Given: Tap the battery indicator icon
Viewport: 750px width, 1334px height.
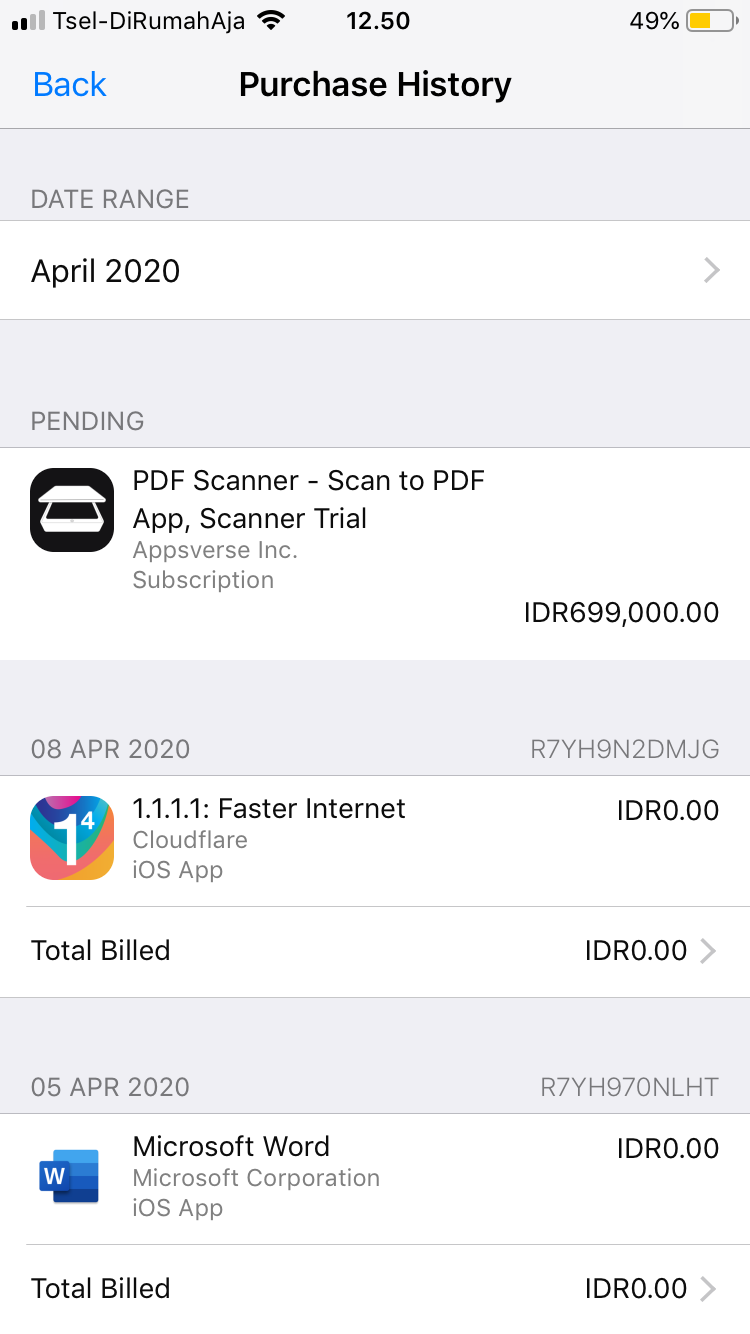Looking at the screenshot, I should (x=710, y=21).
